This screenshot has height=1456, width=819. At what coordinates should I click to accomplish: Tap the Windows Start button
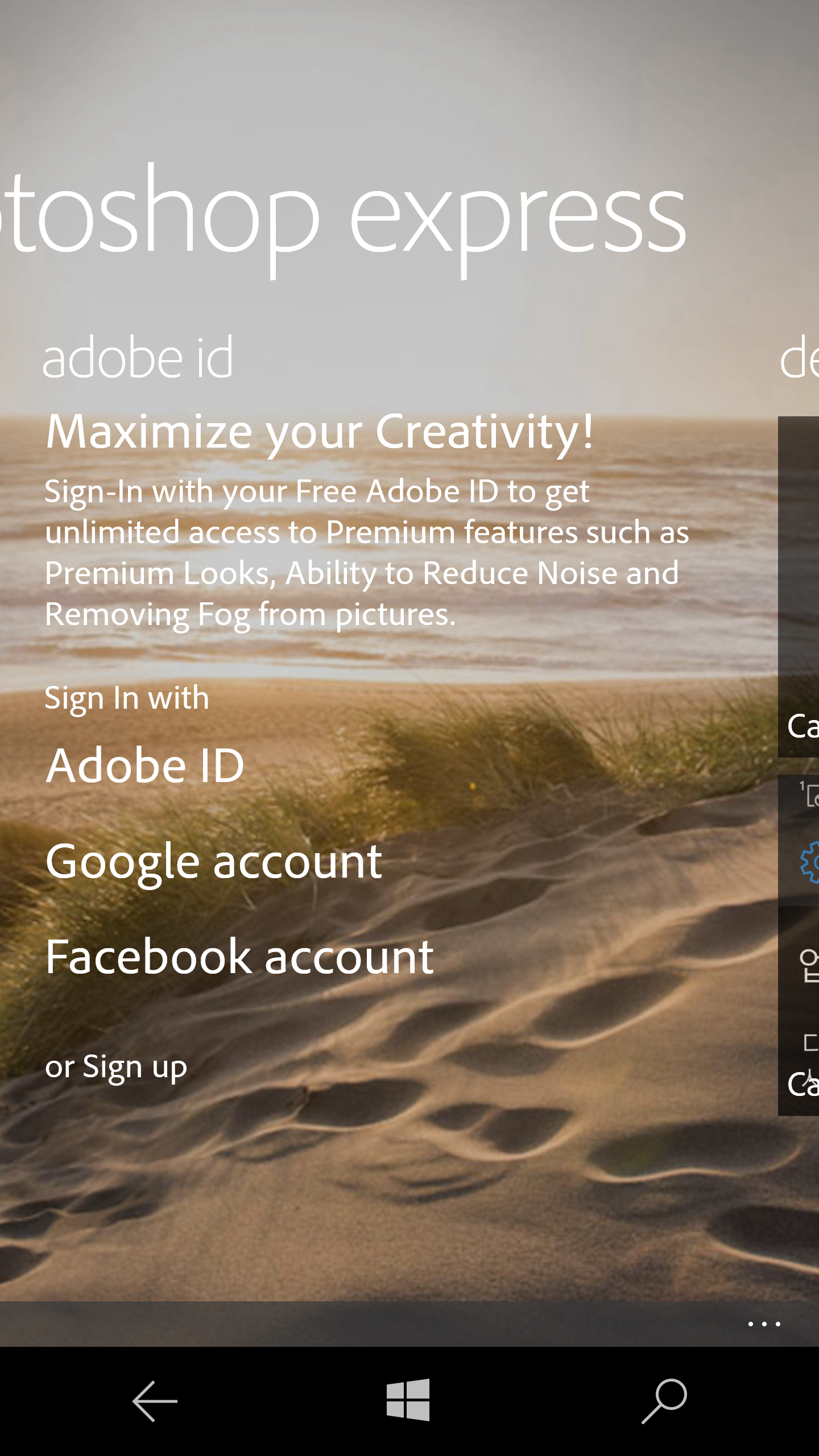coord(408,1400)
